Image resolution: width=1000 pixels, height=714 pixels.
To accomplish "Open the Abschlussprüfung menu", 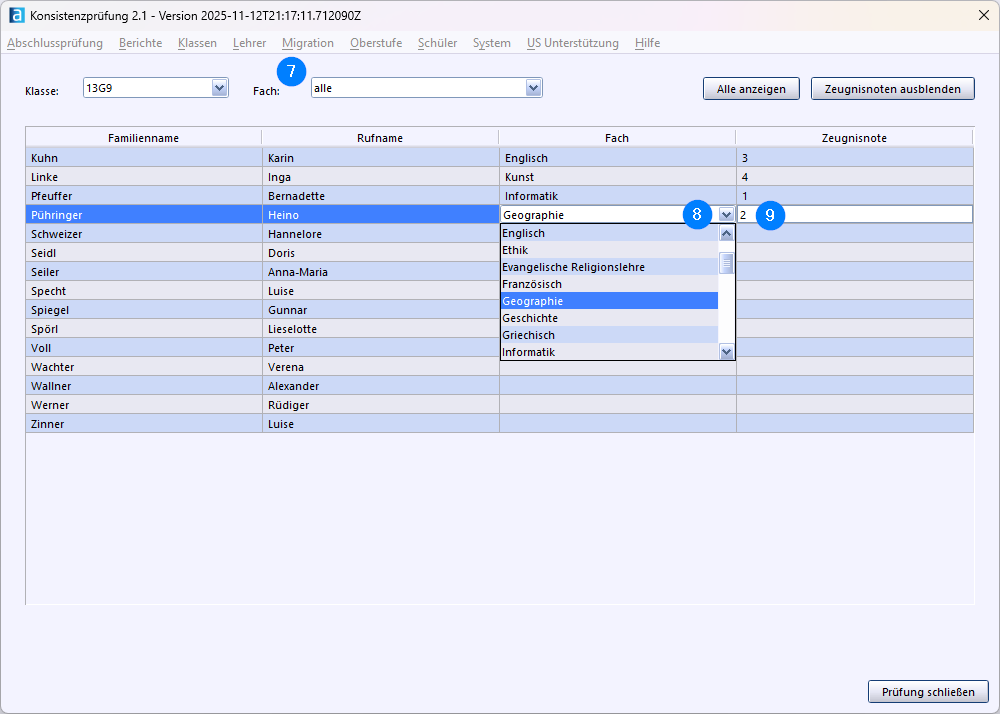I will 55,43.
